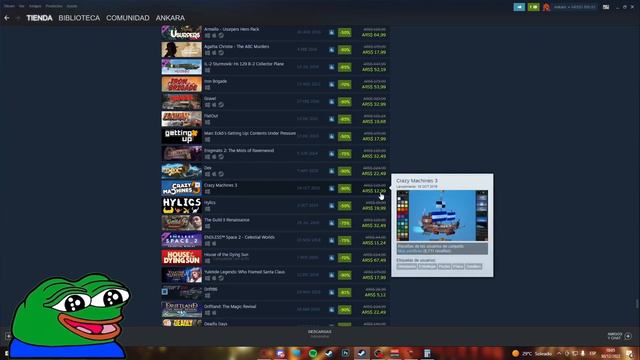
Task: Open the ANKARA profile tab
Action: coord(170,18)
